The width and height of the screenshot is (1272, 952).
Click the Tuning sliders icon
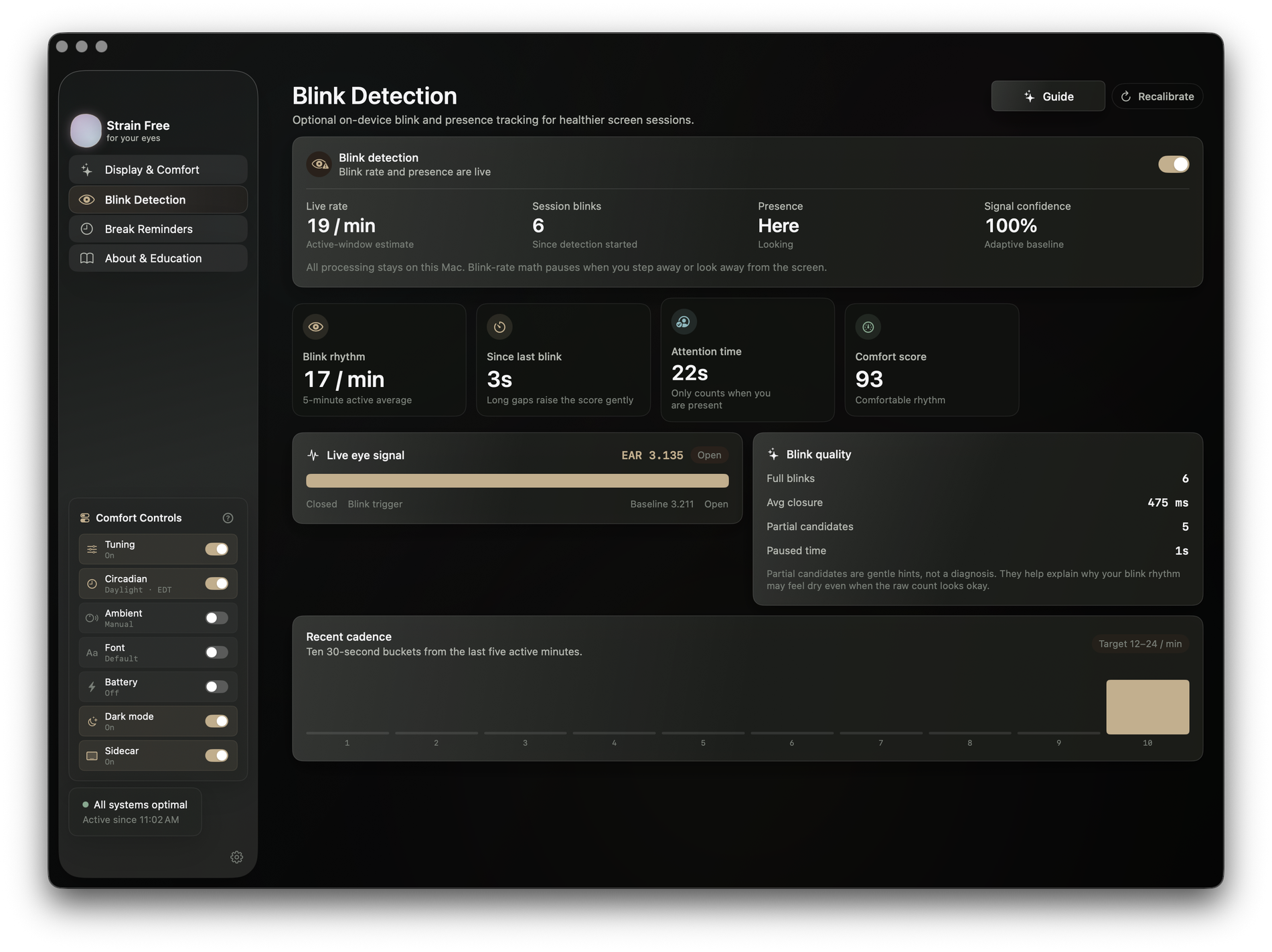[x=92, y=549]
